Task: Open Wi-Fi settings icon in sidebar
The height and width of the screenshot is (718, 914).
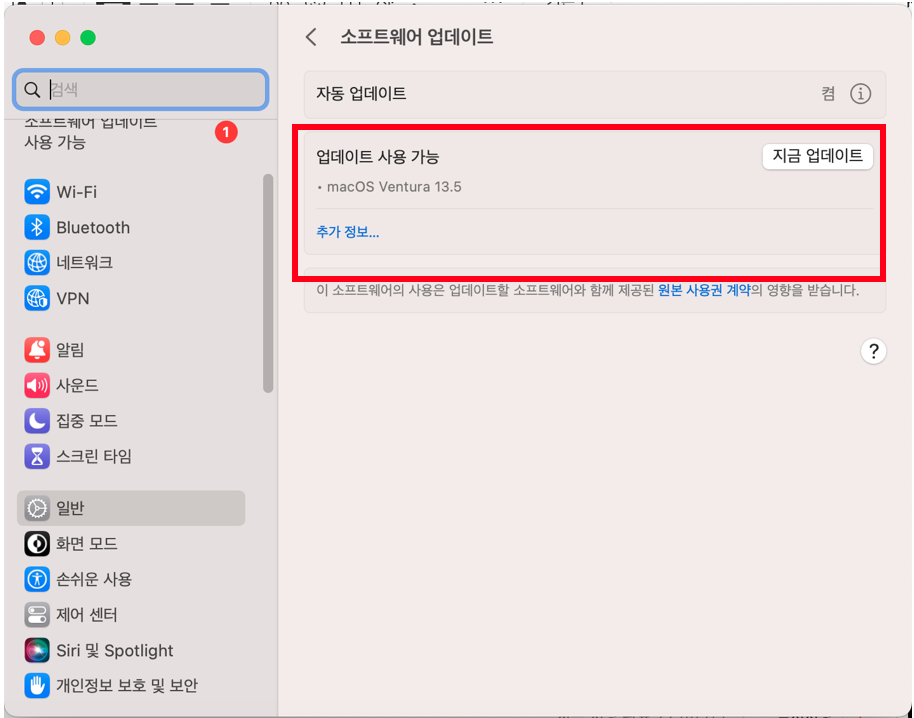Action: pos(37,192)
